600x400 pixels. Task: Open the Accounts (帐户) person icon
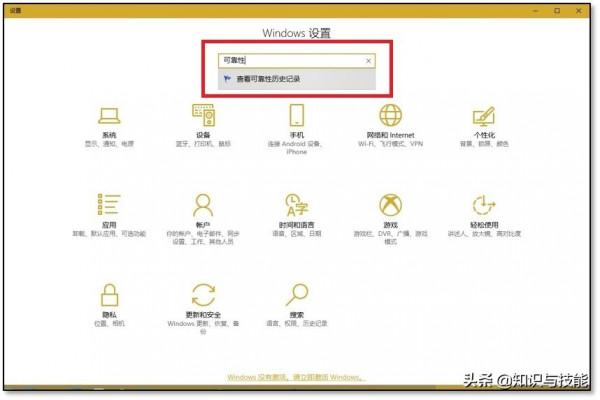tap(203, 205)
